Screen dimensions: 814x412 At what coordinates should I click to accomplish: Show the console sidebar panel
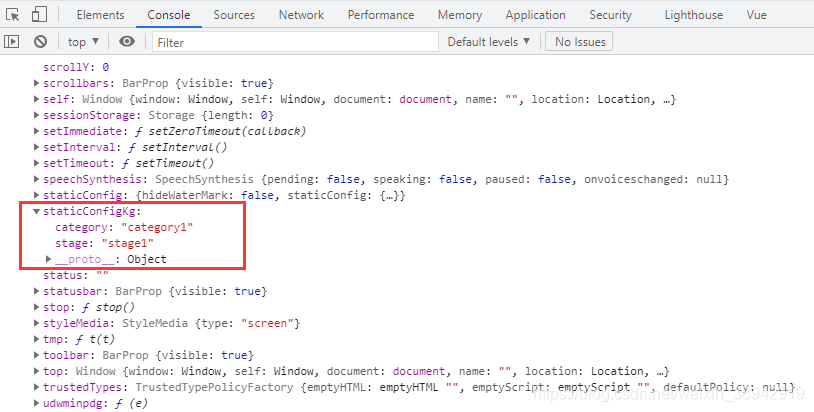(x=13, y=42)
